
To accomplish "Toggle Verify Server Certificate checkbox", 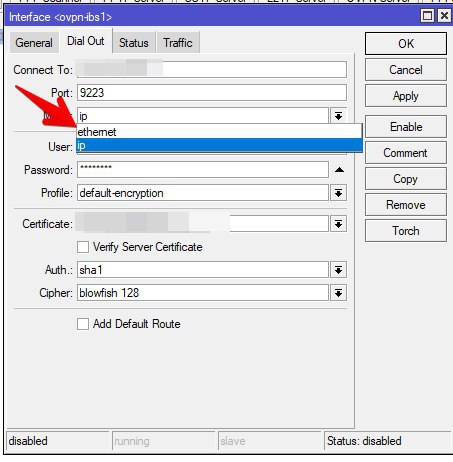I will (x=83, y=247).
